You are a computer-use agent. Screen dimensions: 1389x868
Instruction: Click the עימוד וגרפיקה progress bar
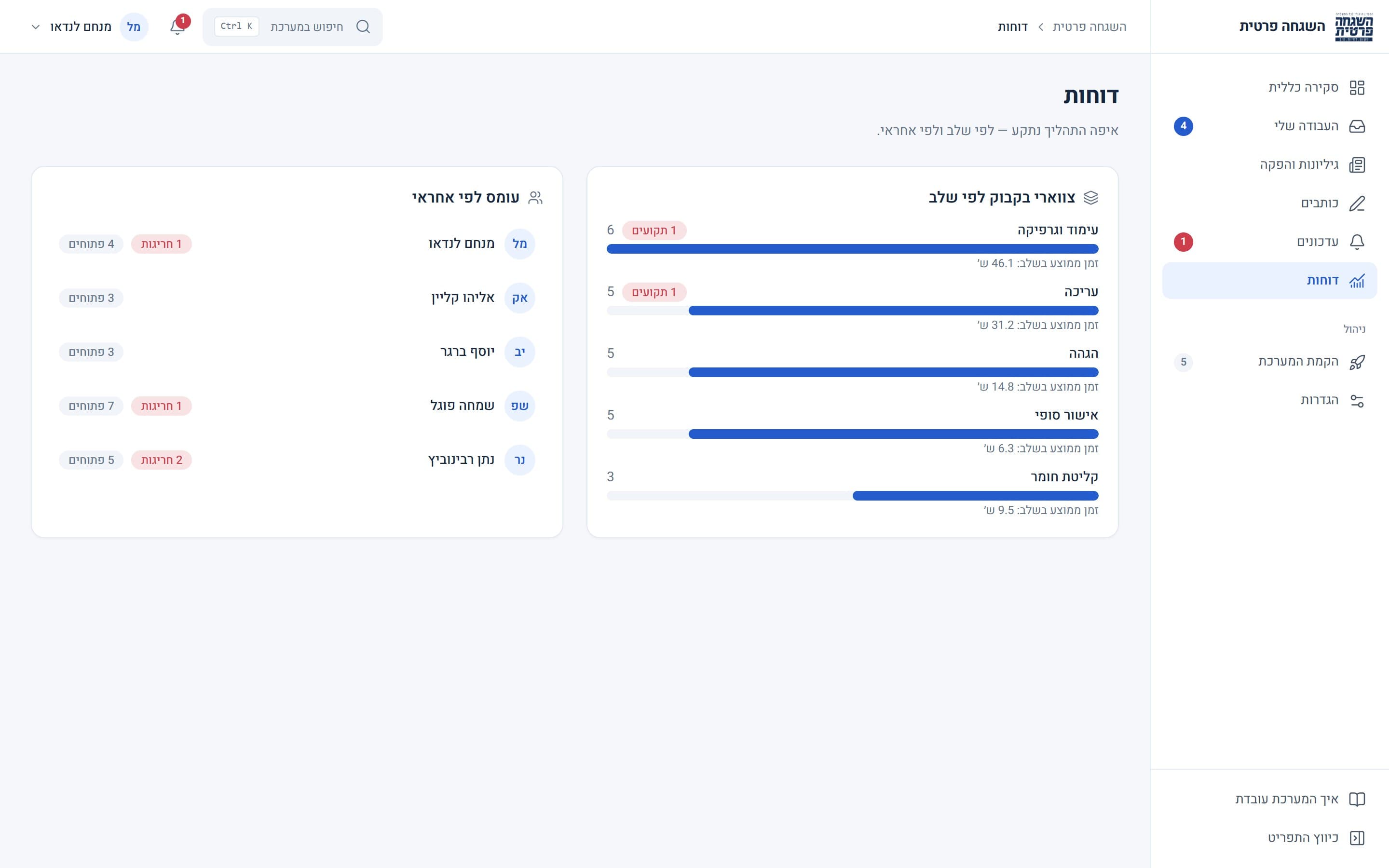[852, 248]
